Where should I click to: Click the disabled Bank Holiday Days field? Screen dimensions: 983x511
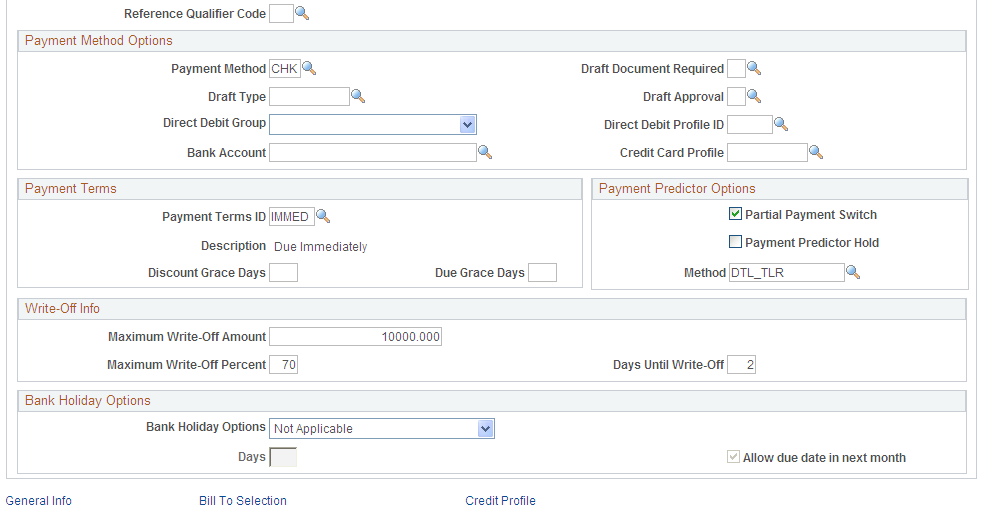[x=283, y=457]
